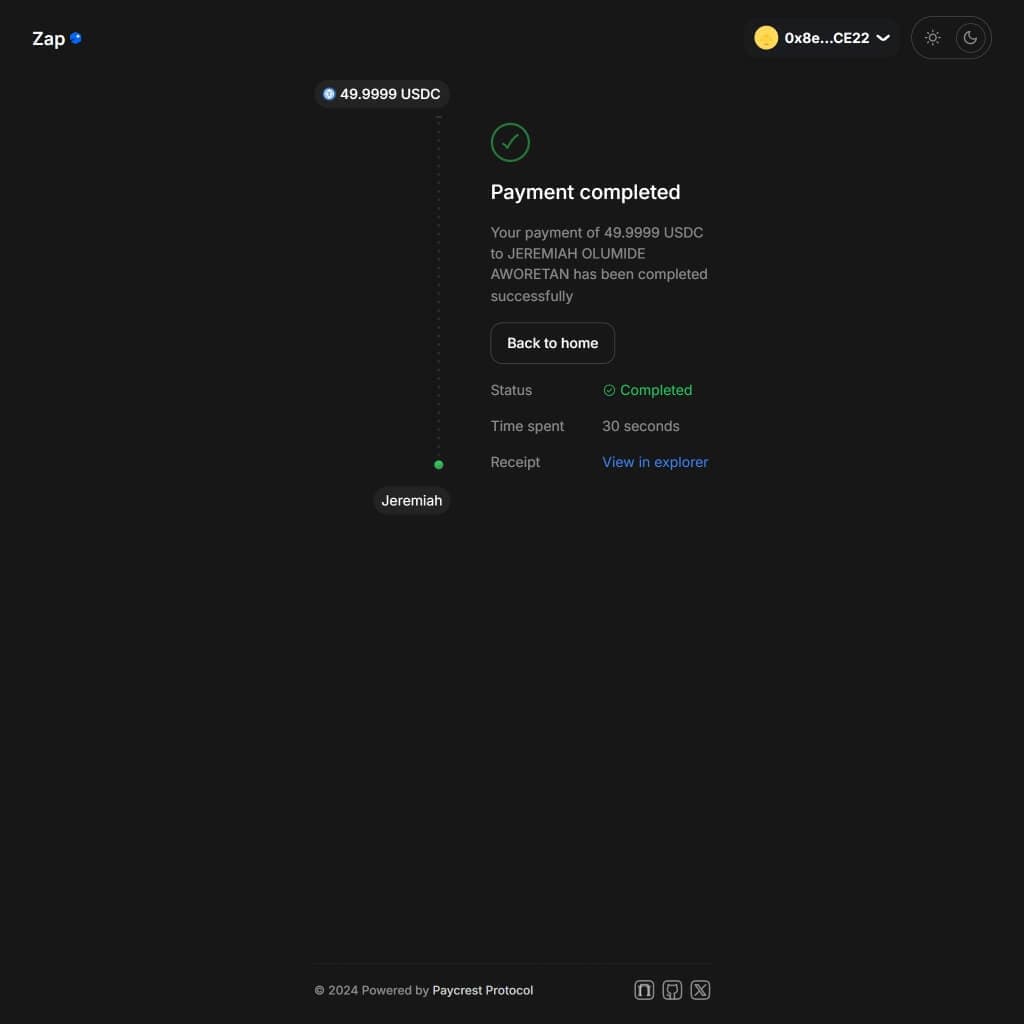1024x1024 pixels.
Task: Enable light mode with sun toggle
Action: [x=932, y=37]
